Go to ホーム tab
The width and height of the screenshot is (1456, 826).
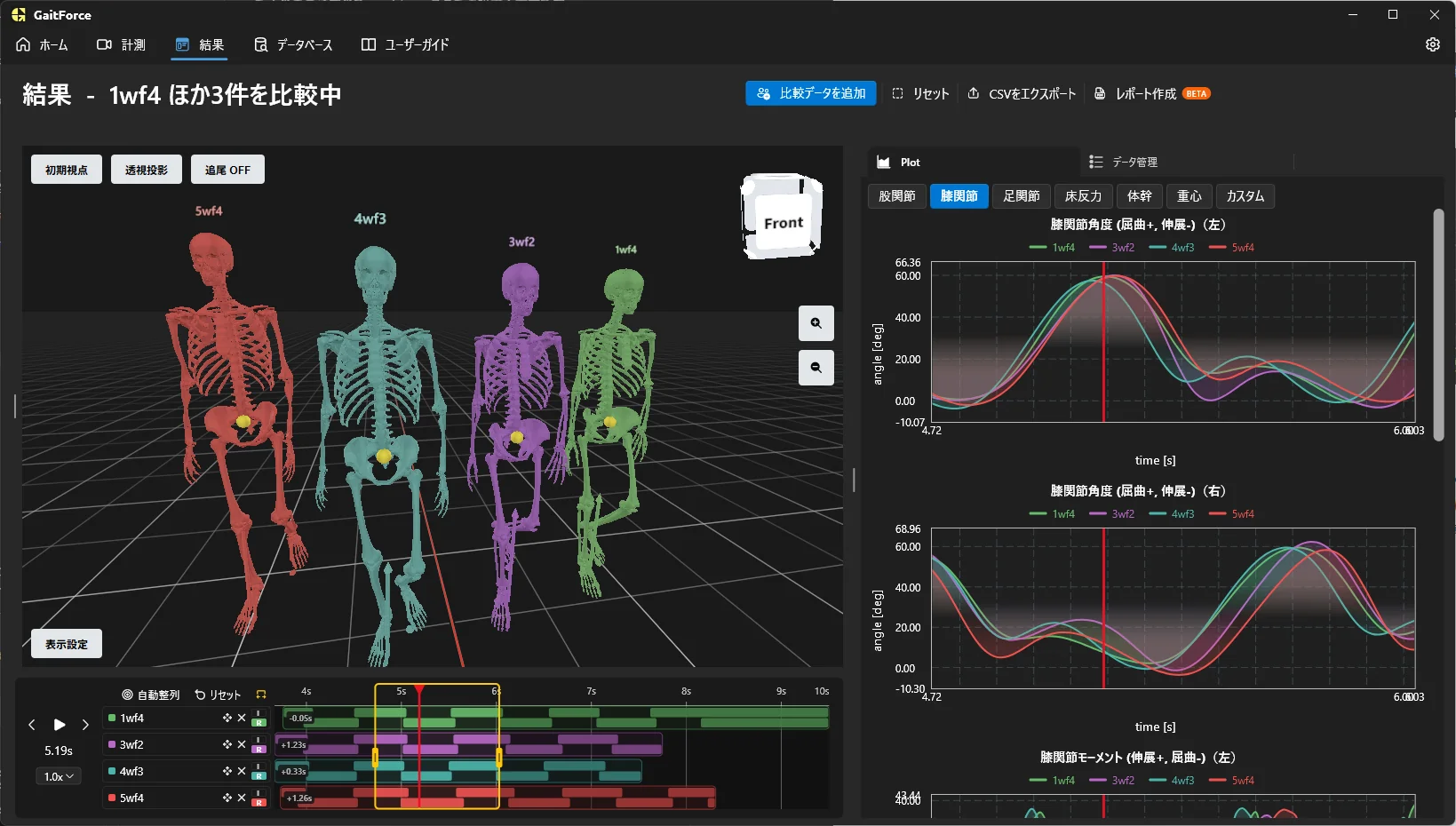(42, 44)
